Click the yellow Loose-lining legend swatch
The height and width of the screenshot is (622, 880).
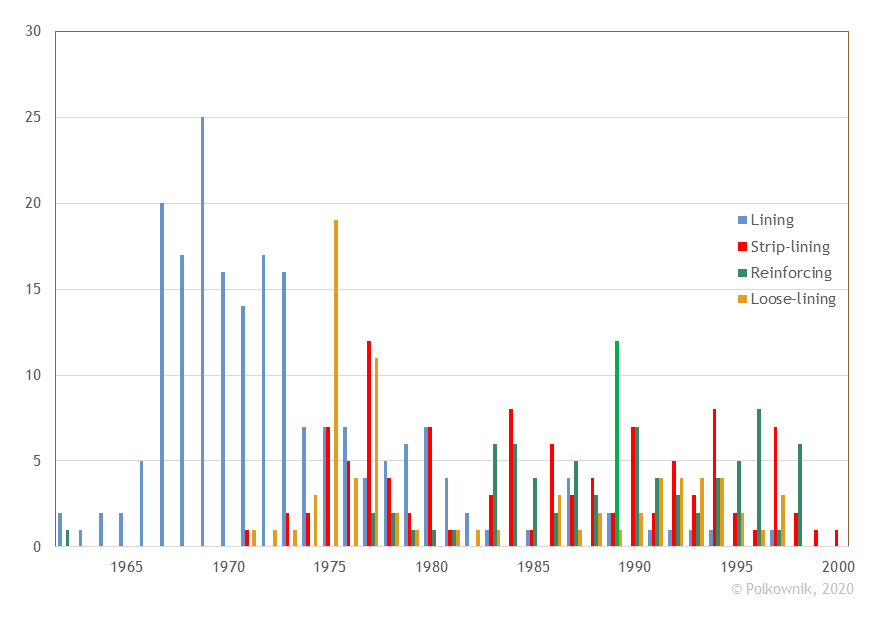coord(740,298)
